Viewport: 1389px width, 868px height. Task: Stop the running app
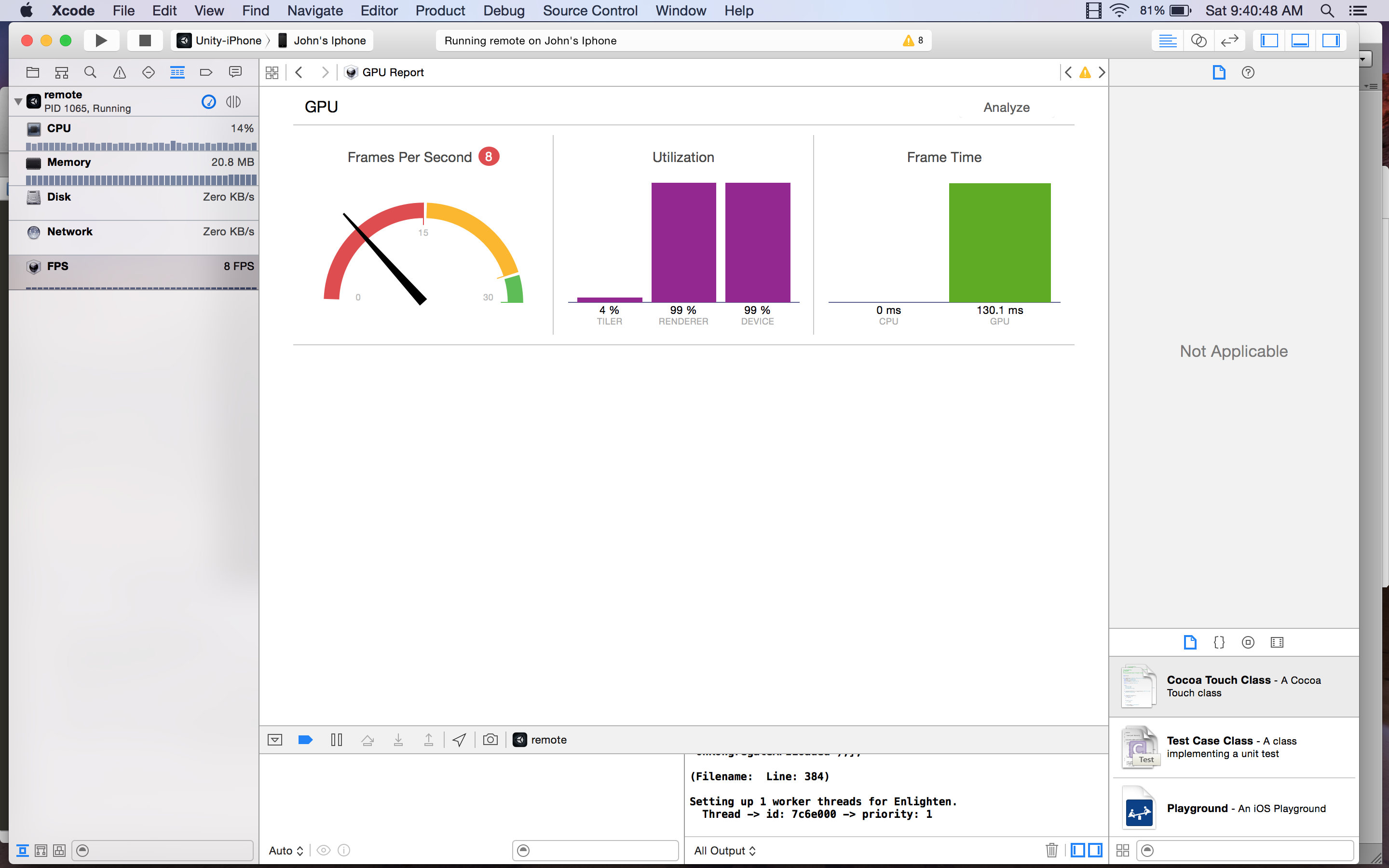coord(145,40)
